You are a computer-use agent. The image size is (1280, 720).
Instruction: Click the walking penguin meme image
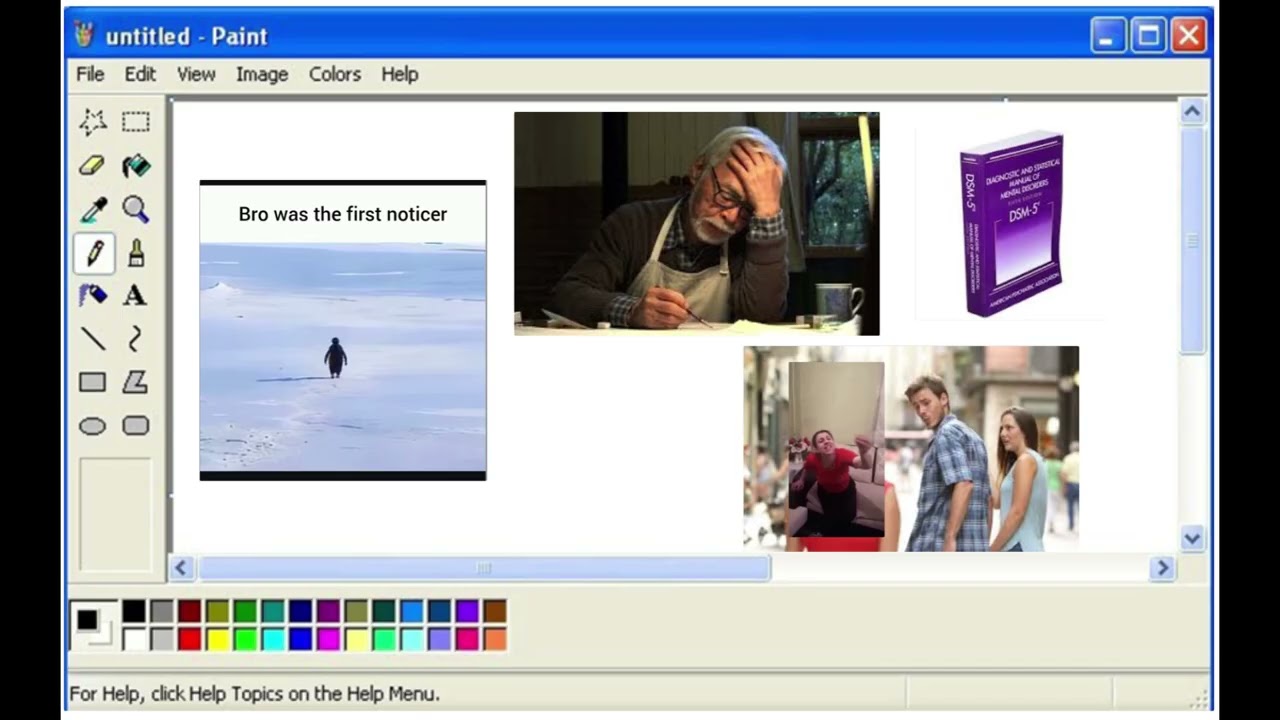click(343, 330)
